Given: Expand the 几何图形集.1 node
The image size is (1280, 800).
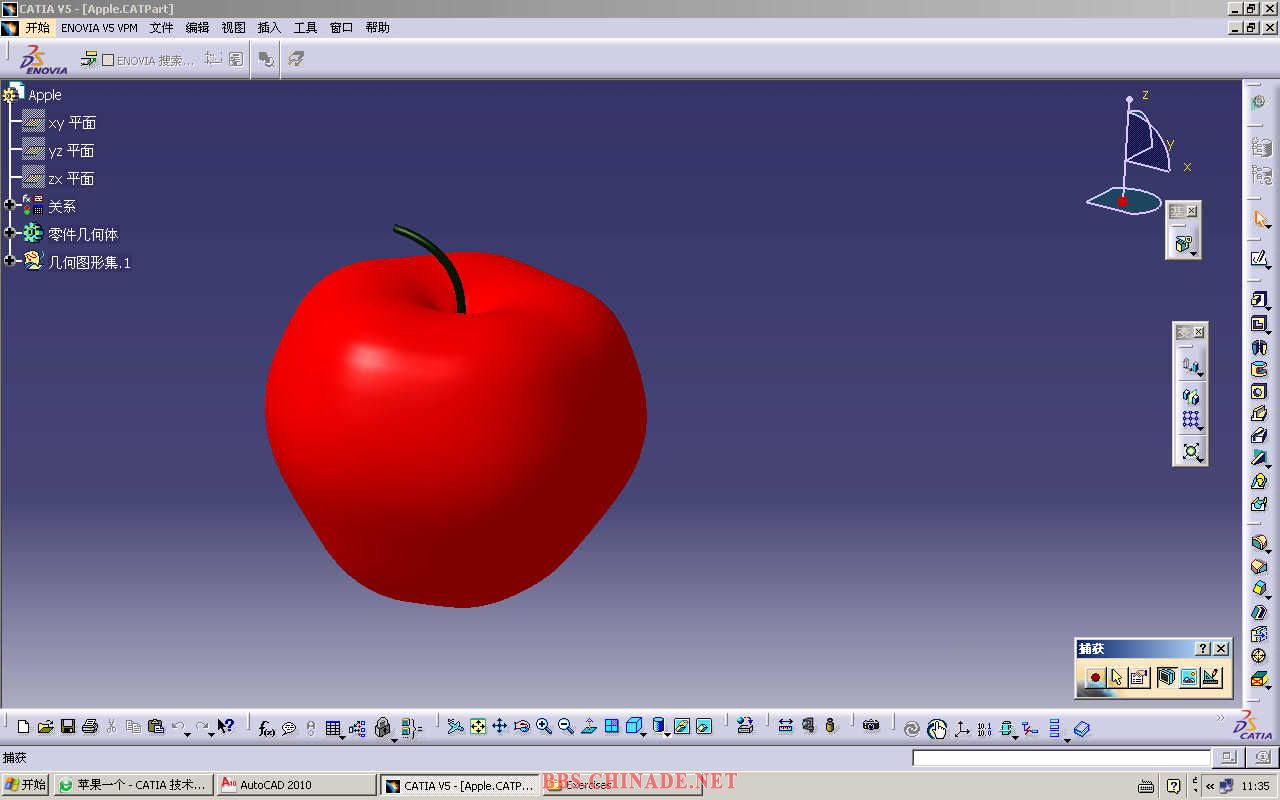Looking at the screenshot, I should pyautogui.click(x=10, y=261).
